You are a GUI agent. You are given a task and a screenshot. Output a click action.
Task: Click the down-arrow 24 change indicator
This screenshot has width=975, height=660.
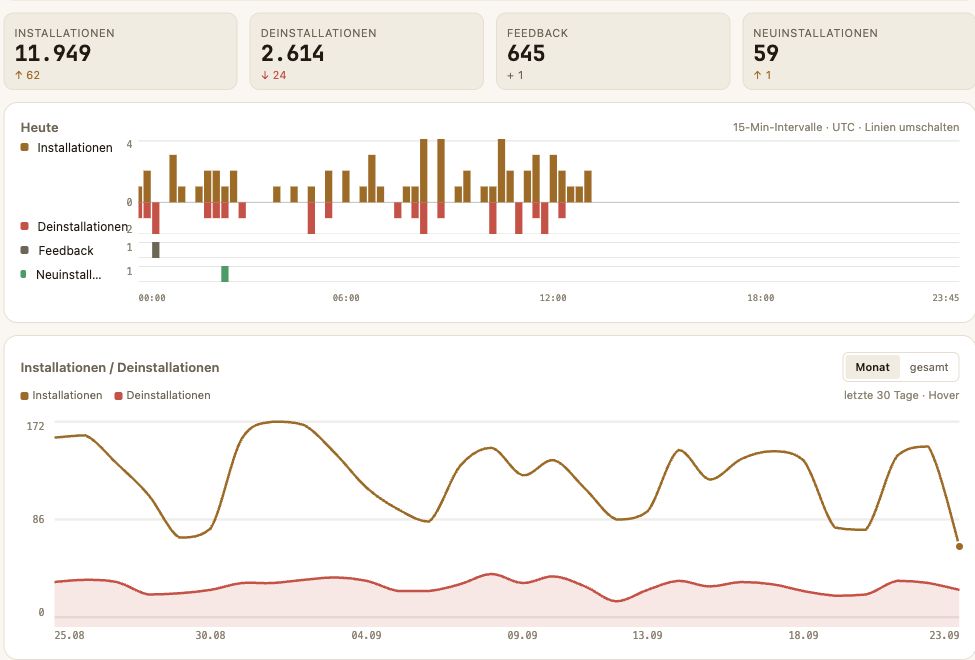pyautogui.click(x=274, y=75)
